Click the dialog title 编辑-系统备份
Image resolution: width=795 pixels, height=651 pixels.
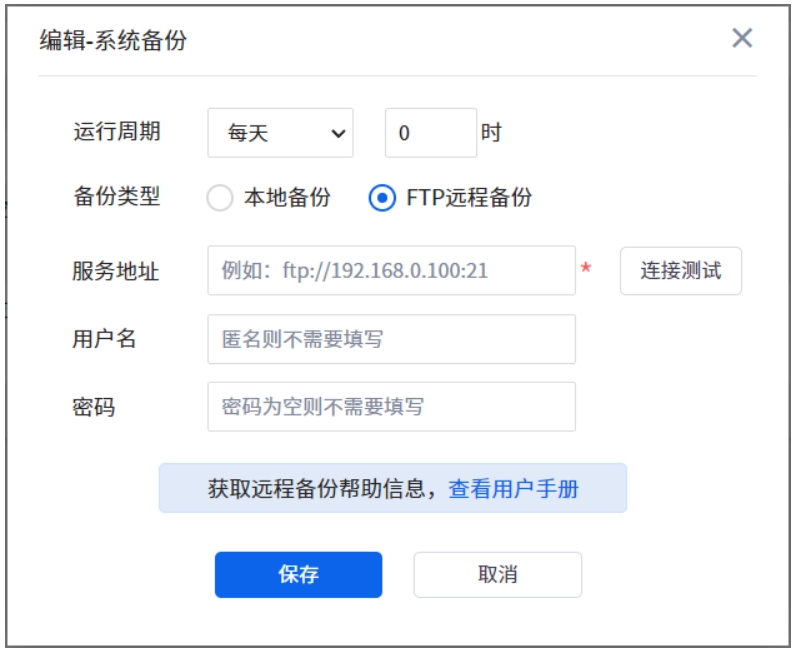[x=113, y=41]
